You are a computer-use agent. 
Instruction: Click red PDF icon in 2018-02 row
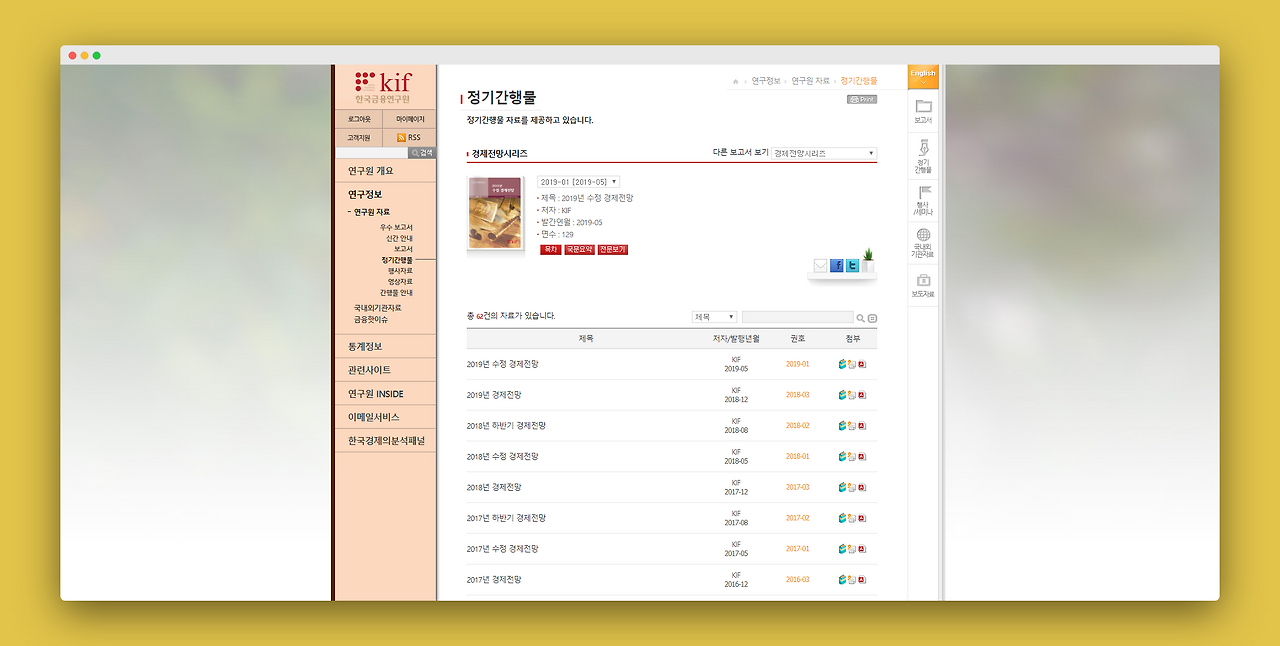(x=862, y=426)
